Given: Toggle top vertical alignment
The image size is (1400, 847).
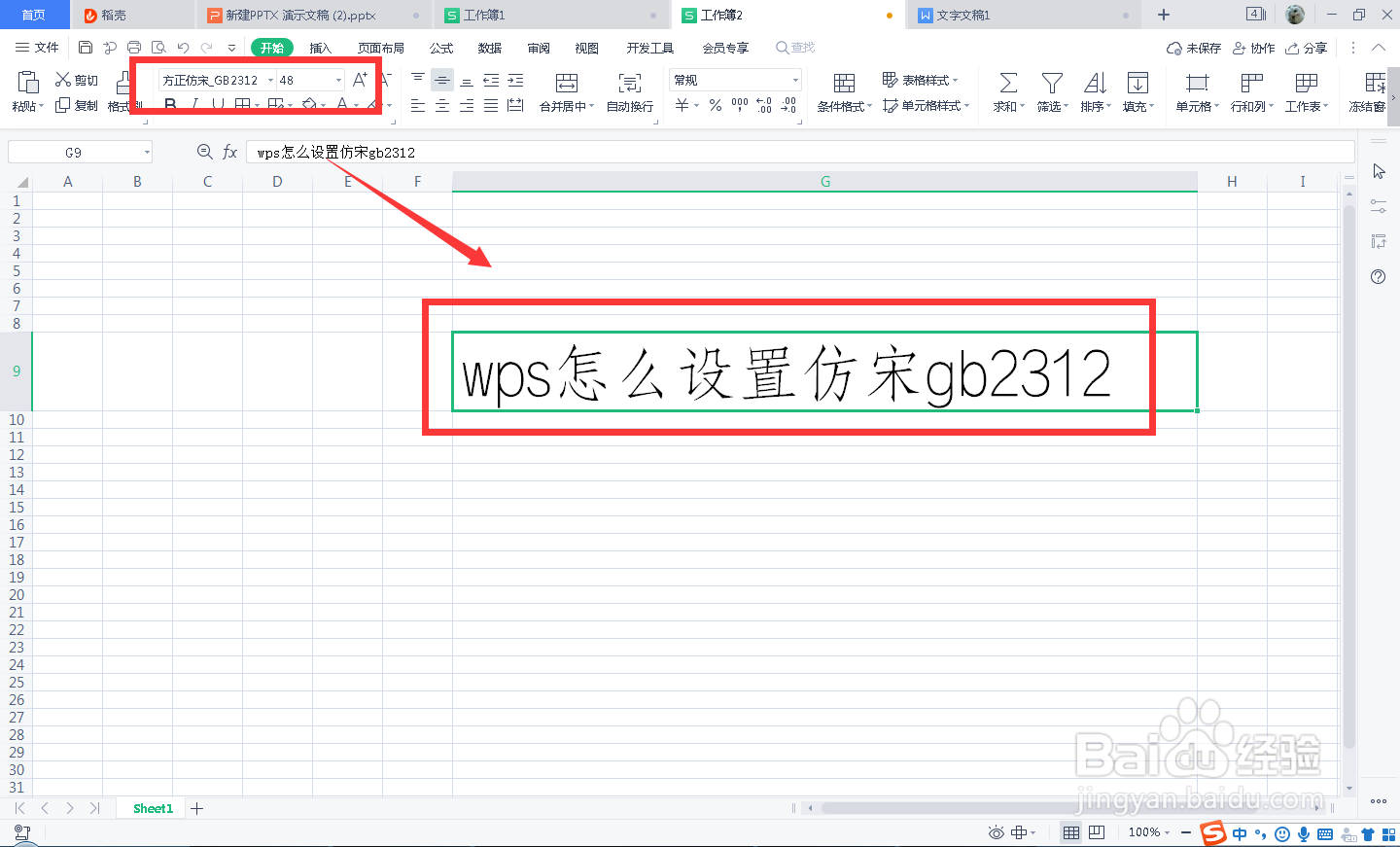Looking at the screenshot, I should point(418,80).
